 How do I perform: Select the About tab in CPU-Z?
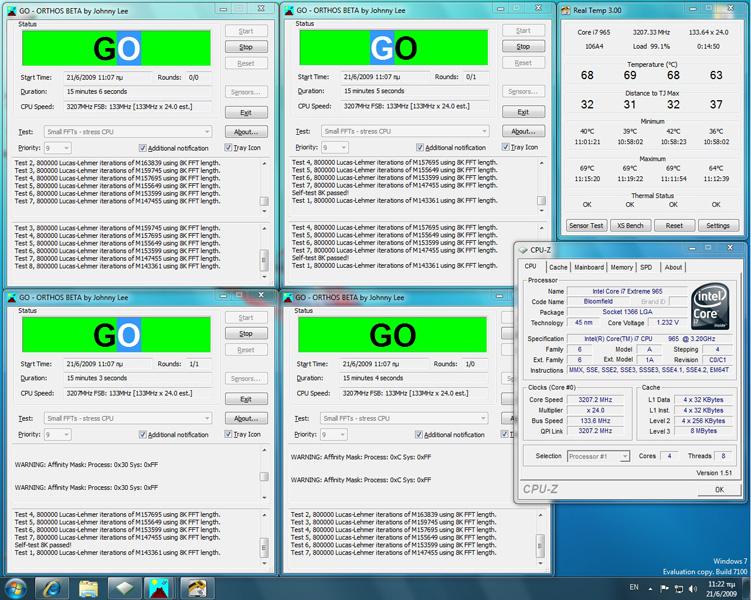point(673,267)
